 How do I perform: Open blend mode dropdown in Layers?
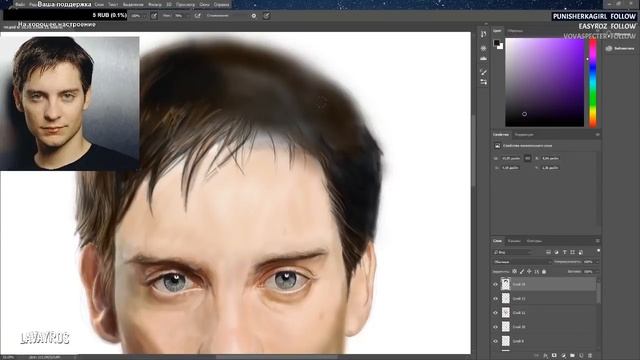522,262
